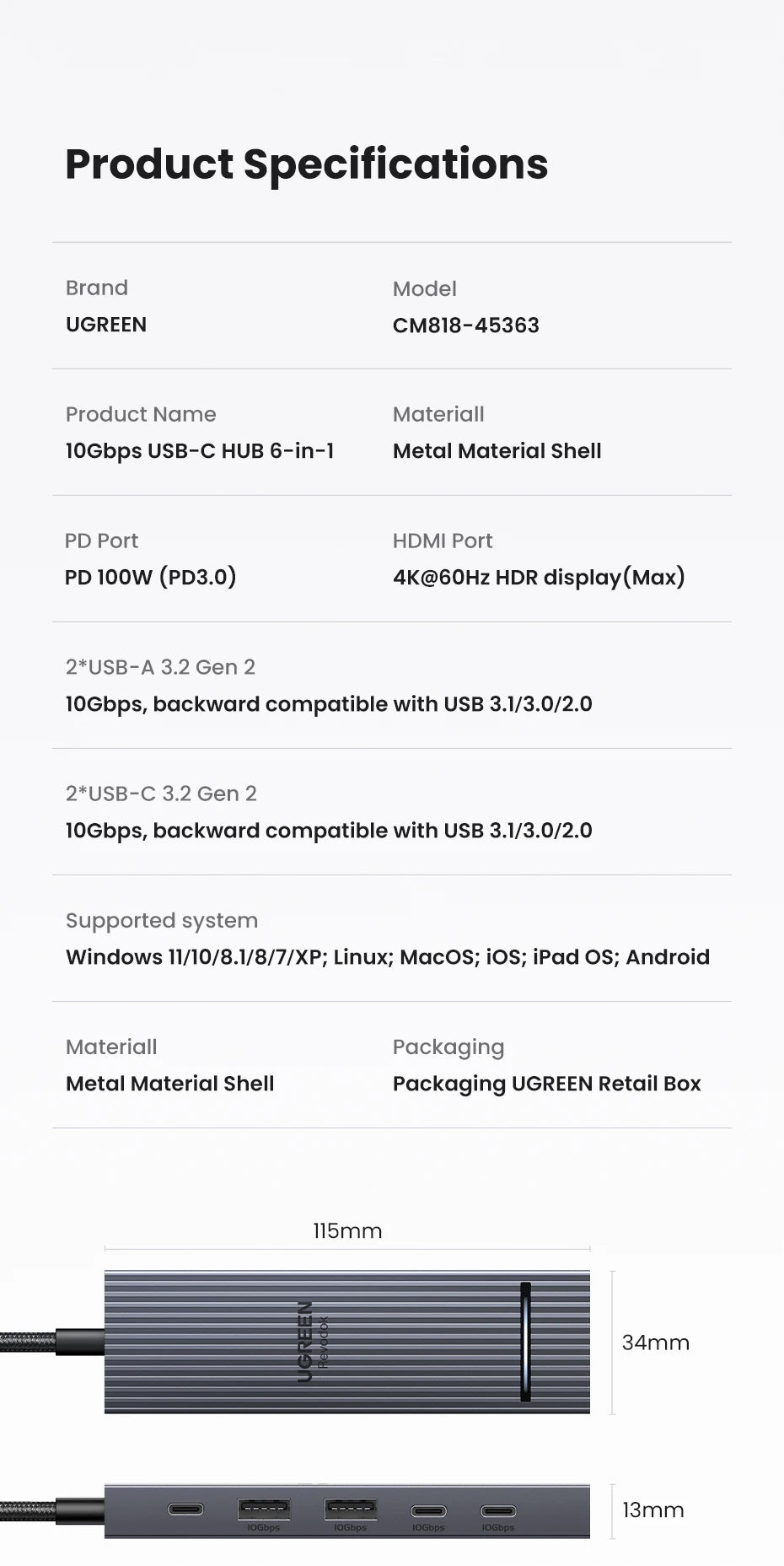Click the second USB-A 10Gbps port

coord(351,1508)
